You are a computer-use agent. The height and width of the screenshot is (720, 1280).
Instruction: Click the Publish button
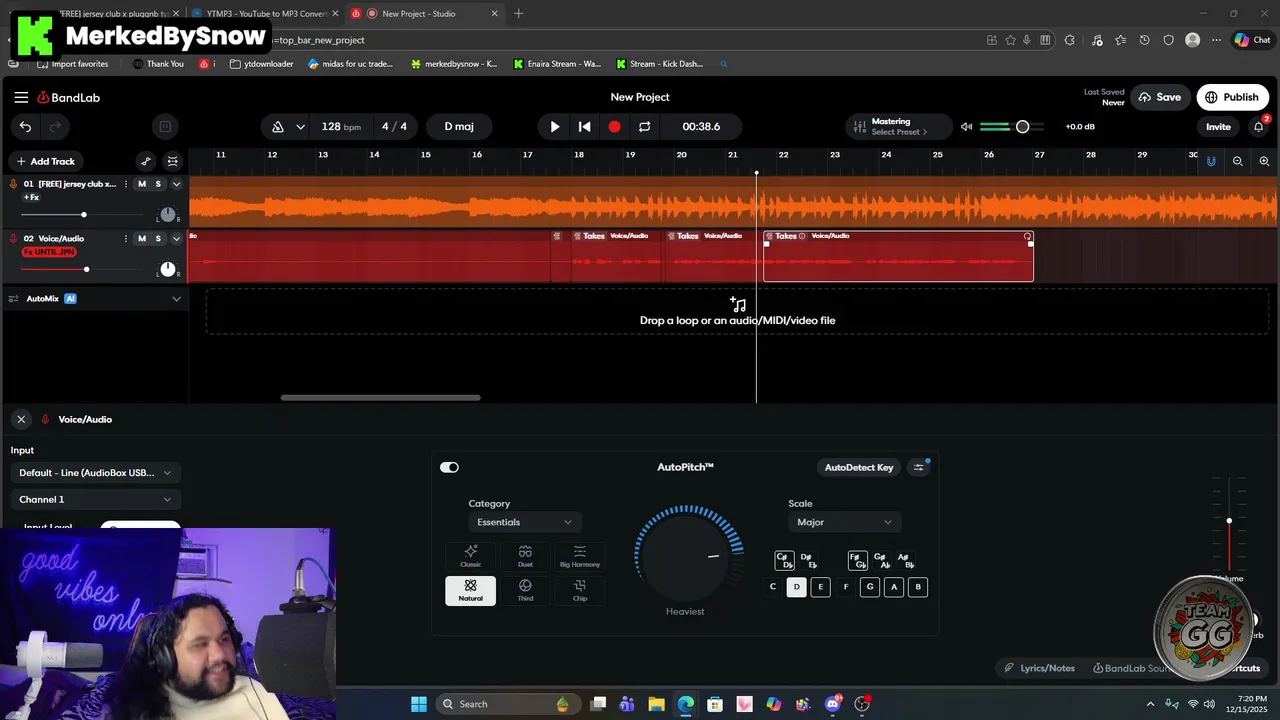point(1232,97)
